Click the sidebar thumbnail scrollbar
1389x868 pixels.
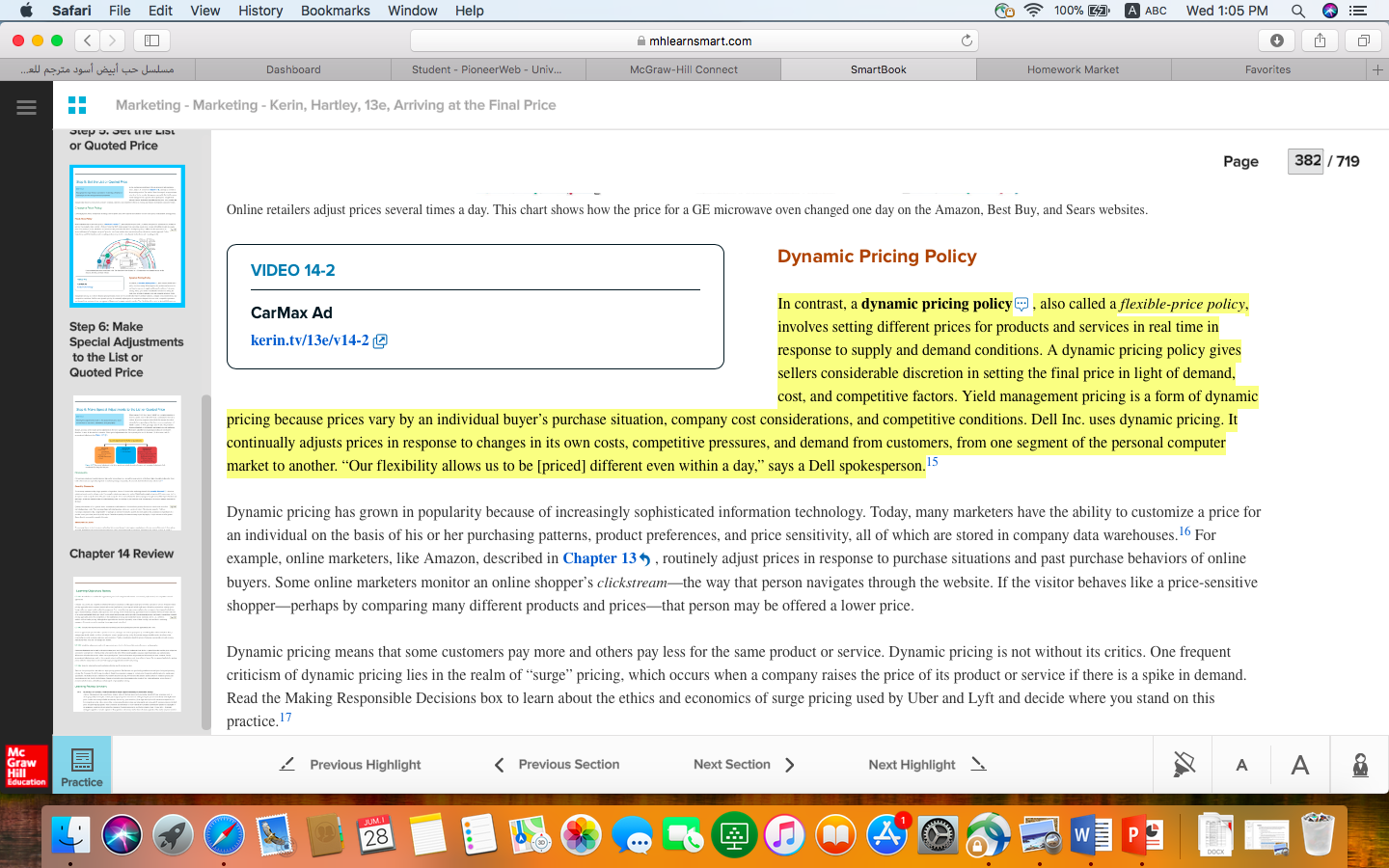(205, 562)
